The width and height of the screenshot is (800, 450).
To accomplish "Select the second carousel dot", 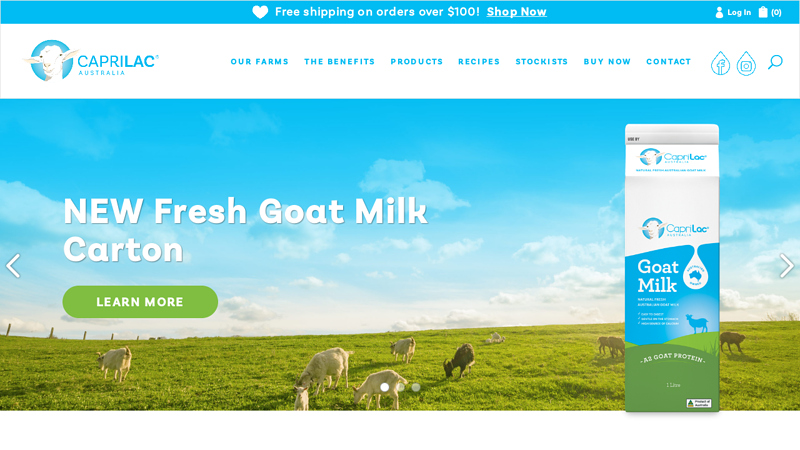I will pyautogui.click(x=401, y=387).
